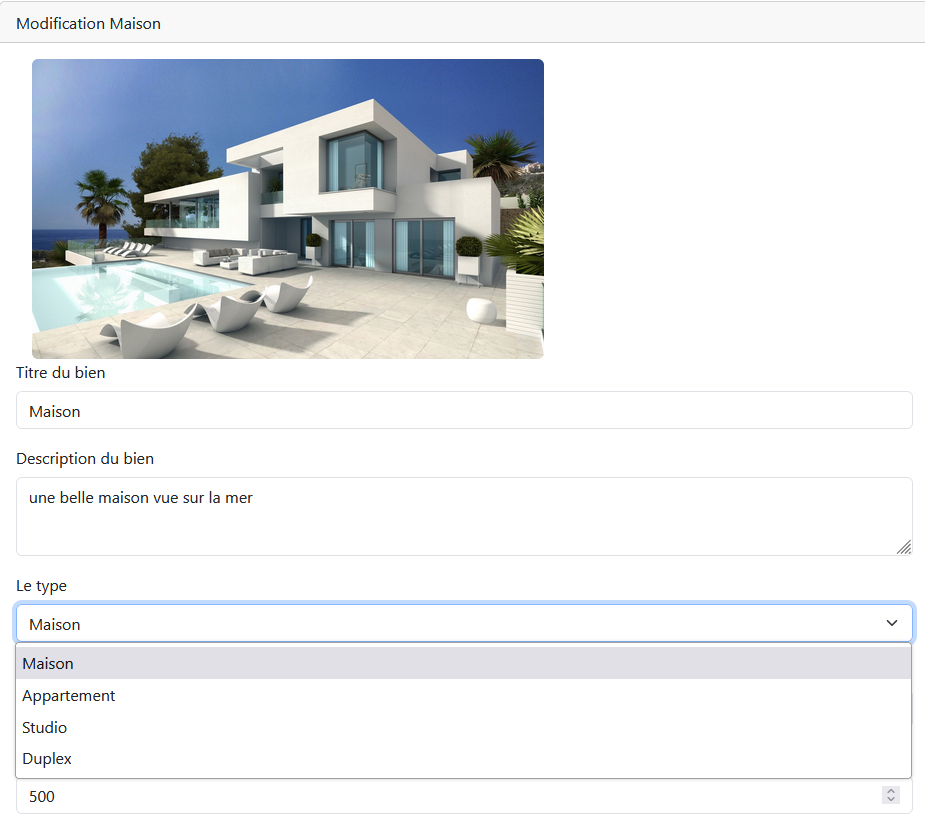Click the villa property photo
The width and height of the screenshot is (925, 818).
click(288, 209)
